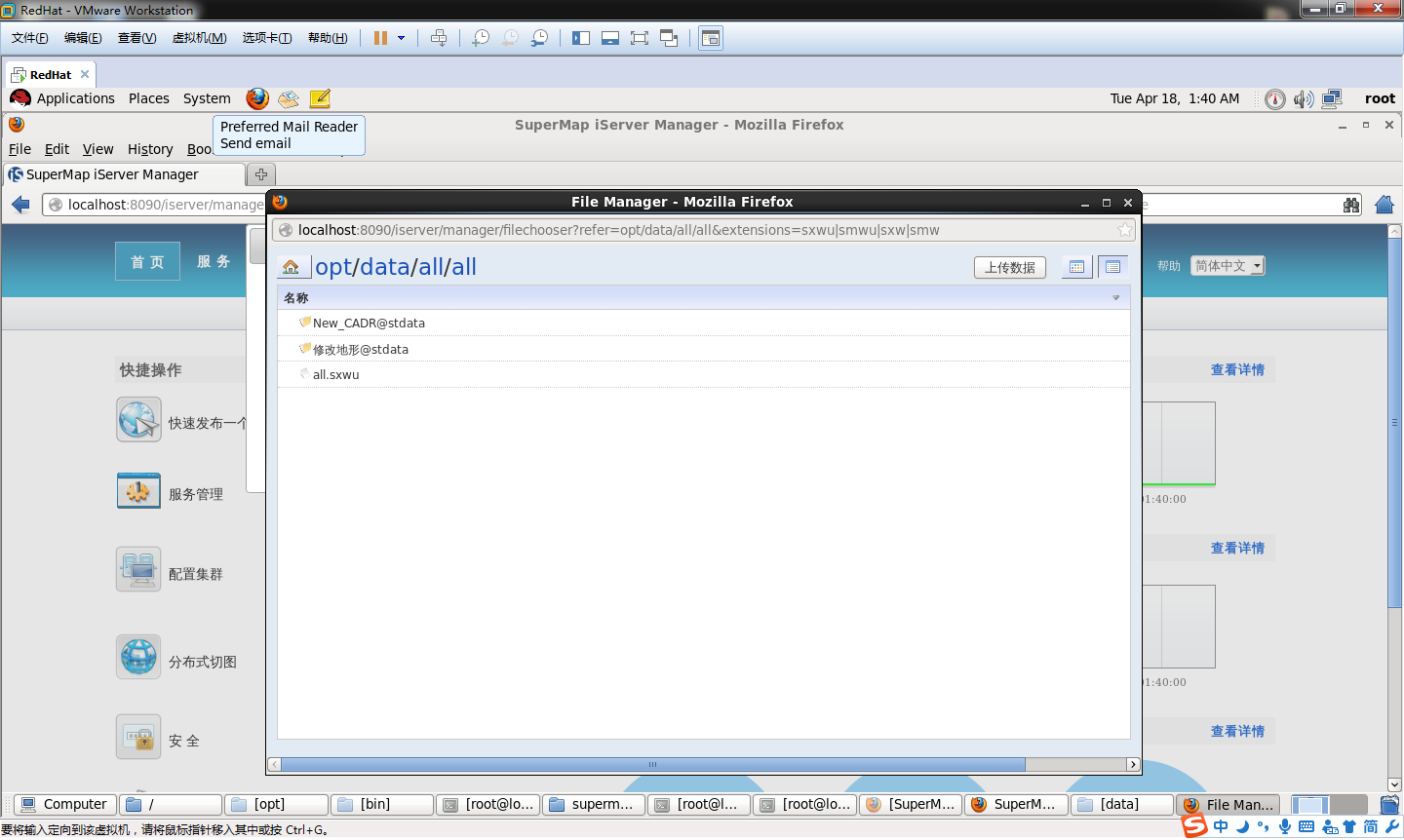This screenshot has height=840, width=1404.
Task: Launch Firefox from the GNOME panel
Action: 257,98
